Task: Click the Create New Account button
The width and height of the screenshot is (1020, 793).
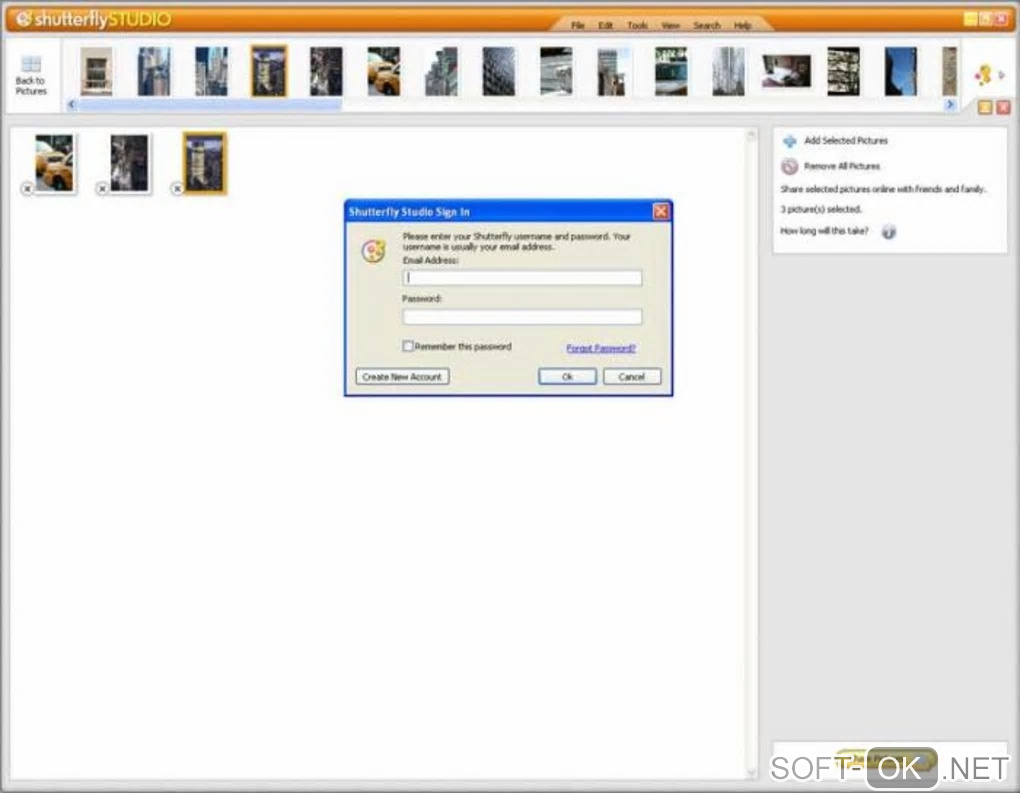Action: [402, 377]
